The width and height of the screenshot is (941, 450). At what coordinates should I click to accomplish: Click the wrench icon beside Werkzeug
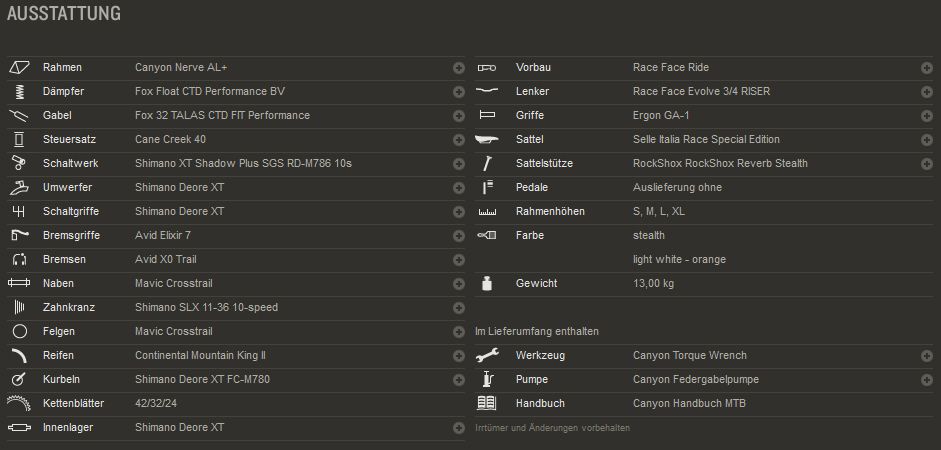coord(487,355)
